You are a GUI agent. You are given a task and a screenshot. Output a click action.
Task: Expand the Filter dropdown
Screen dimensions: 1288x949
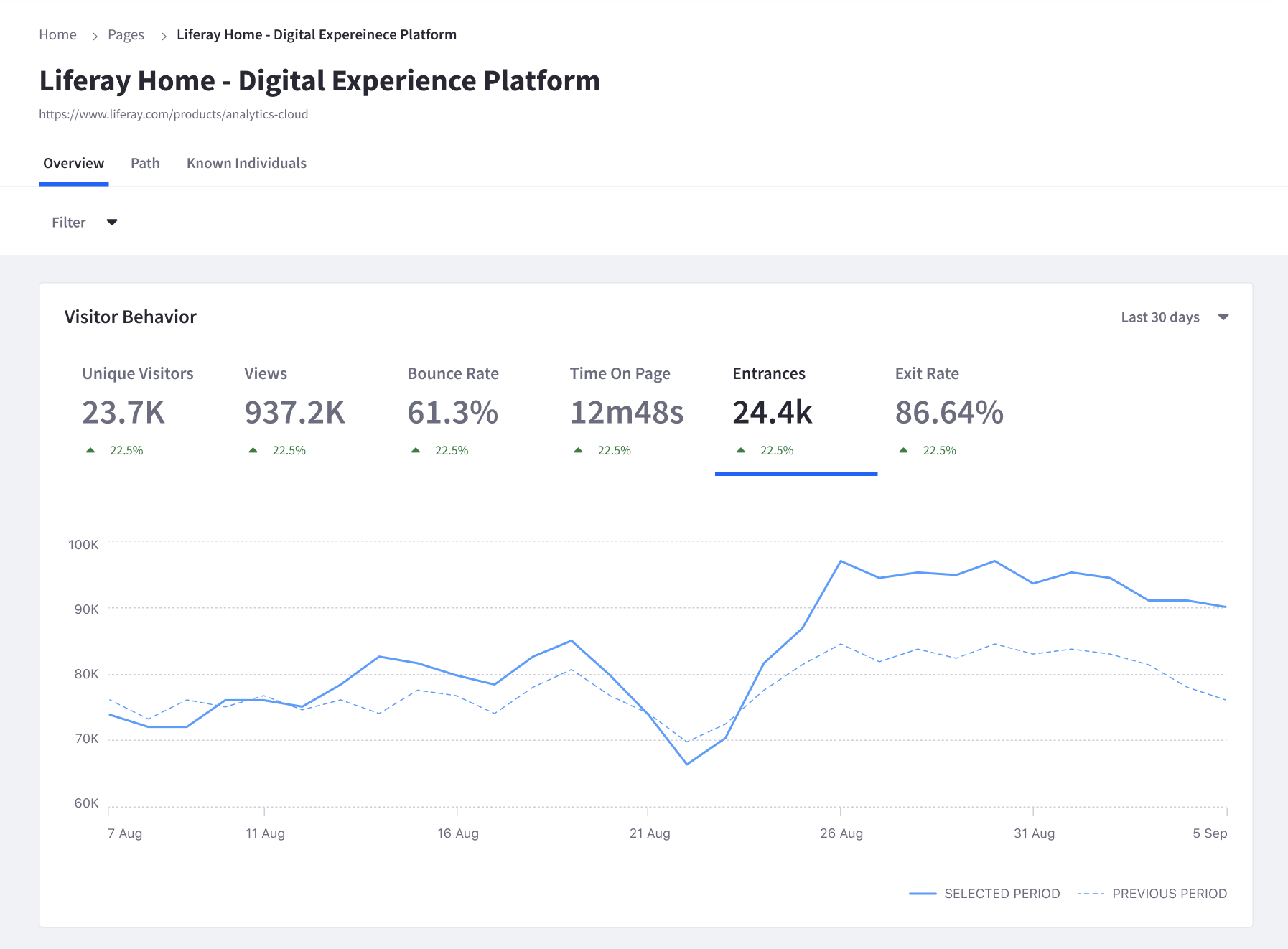click(x=84, y=223)
